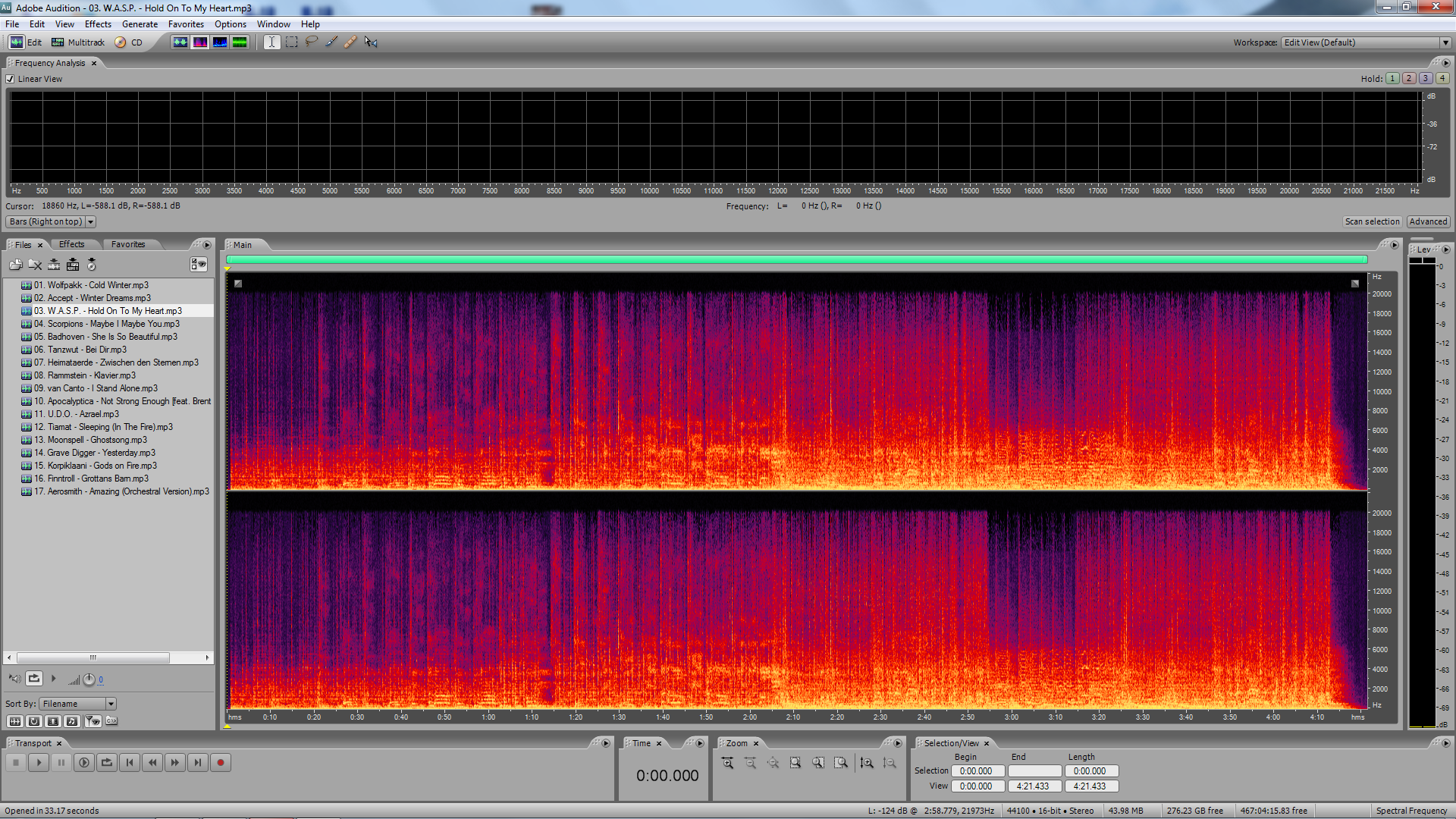Toggle the Linear View checkbox

pyautogui.click(x=11, y=79)
